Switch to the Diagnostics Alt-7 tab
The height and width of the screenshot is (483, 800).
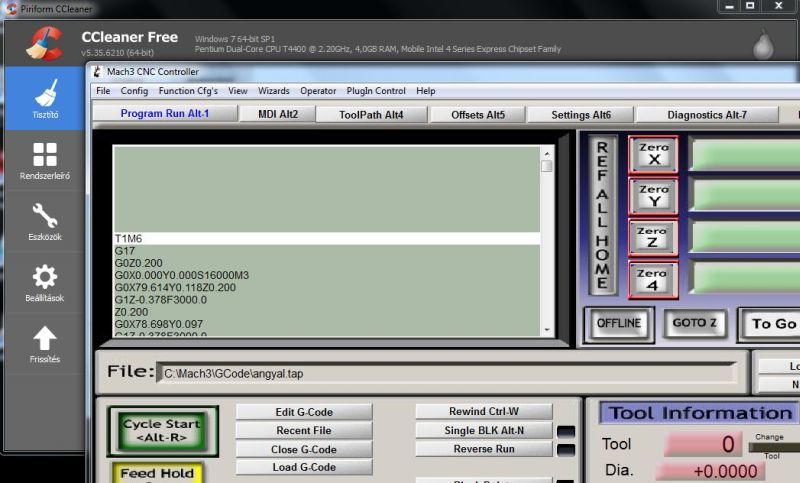[706, 115]
